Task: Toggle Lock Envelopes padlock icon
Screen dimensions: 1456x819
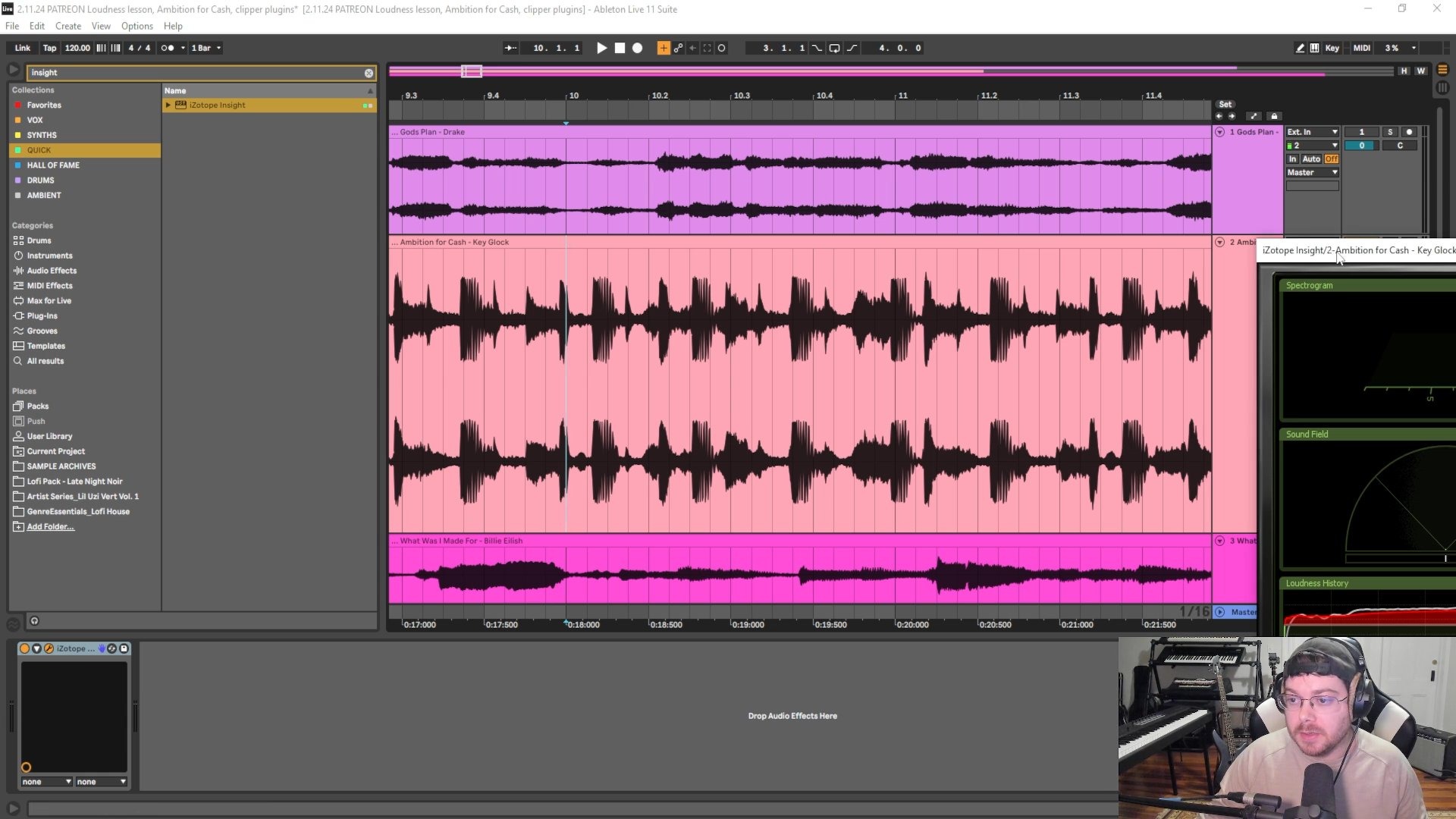Action: point(1274,116)
